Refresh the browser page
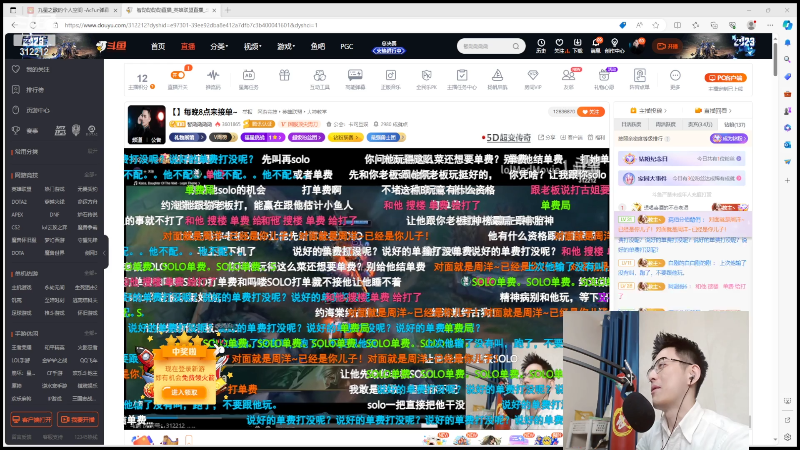 coord(33,25)
